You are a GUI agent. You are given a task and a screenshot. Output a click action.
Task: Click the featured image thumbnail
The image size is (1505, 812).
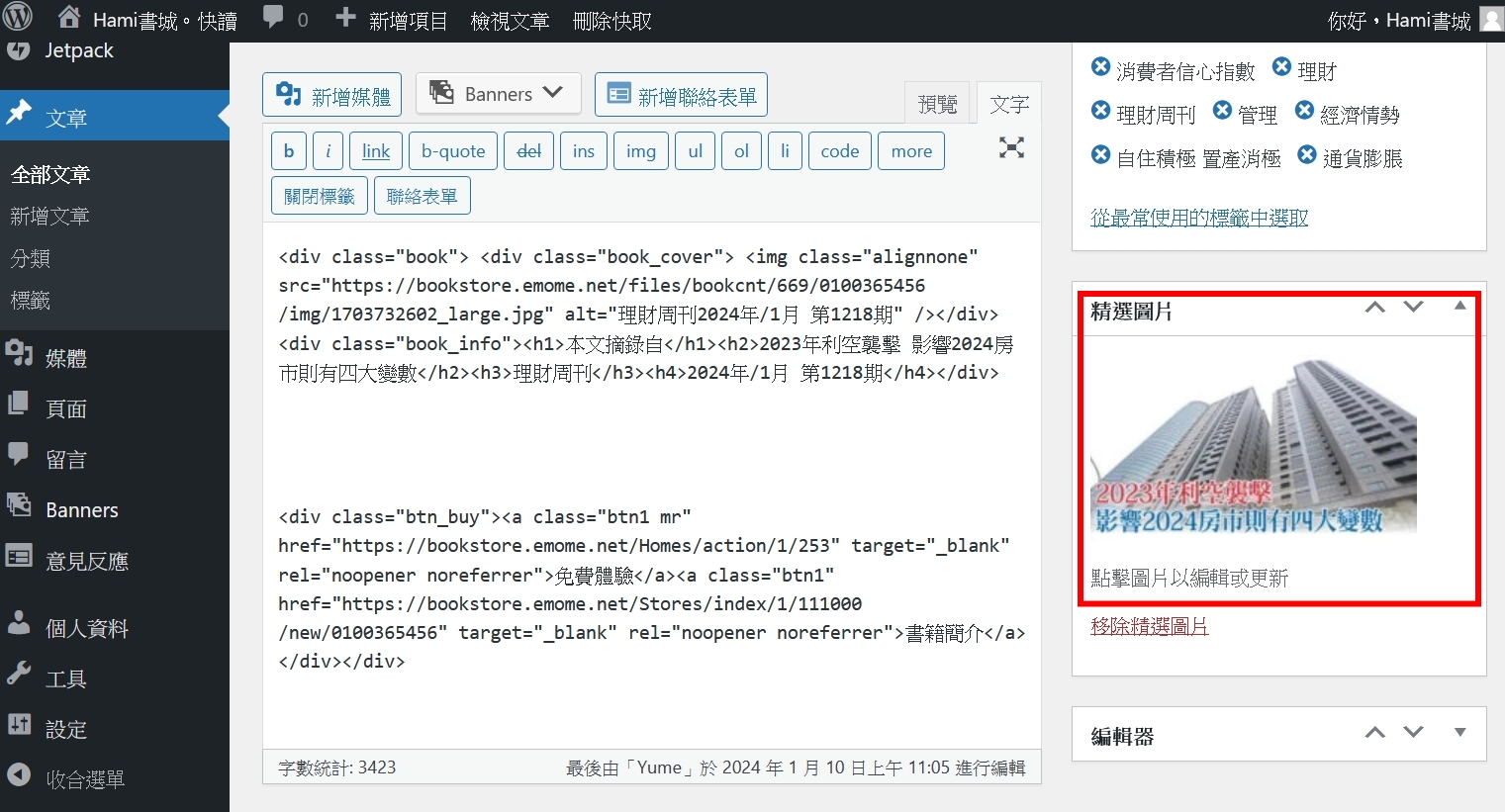tap(1253, 447)
